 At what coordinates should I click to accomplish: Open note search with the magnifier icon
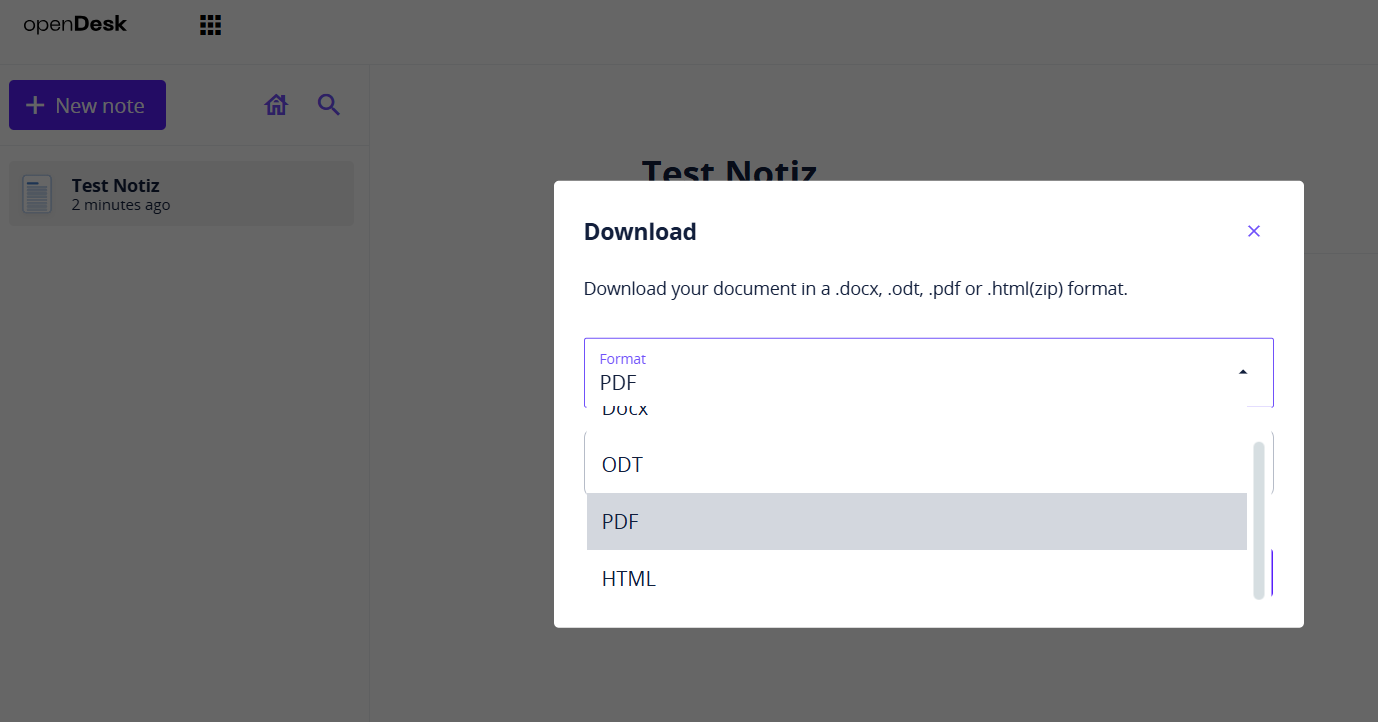coord(328,104)
